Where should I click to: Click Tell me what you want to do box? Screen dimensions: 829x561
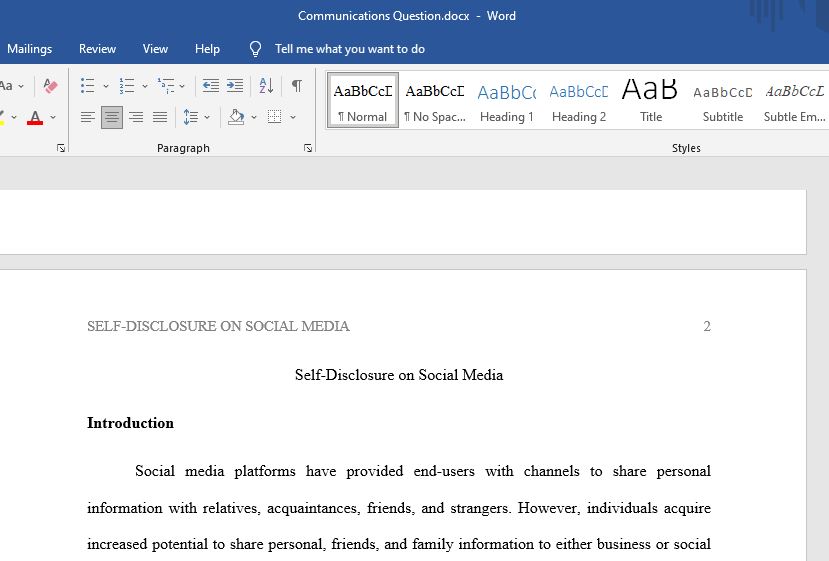tap(349, 49)
